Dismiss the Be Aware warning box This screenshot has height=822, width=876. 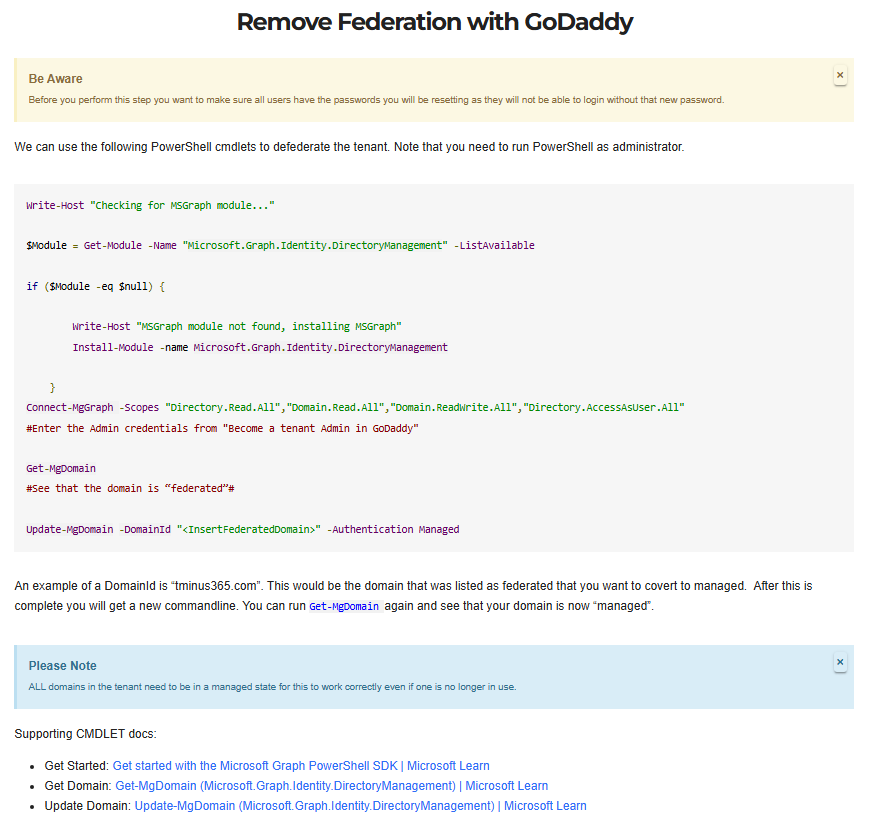(840, 75)
